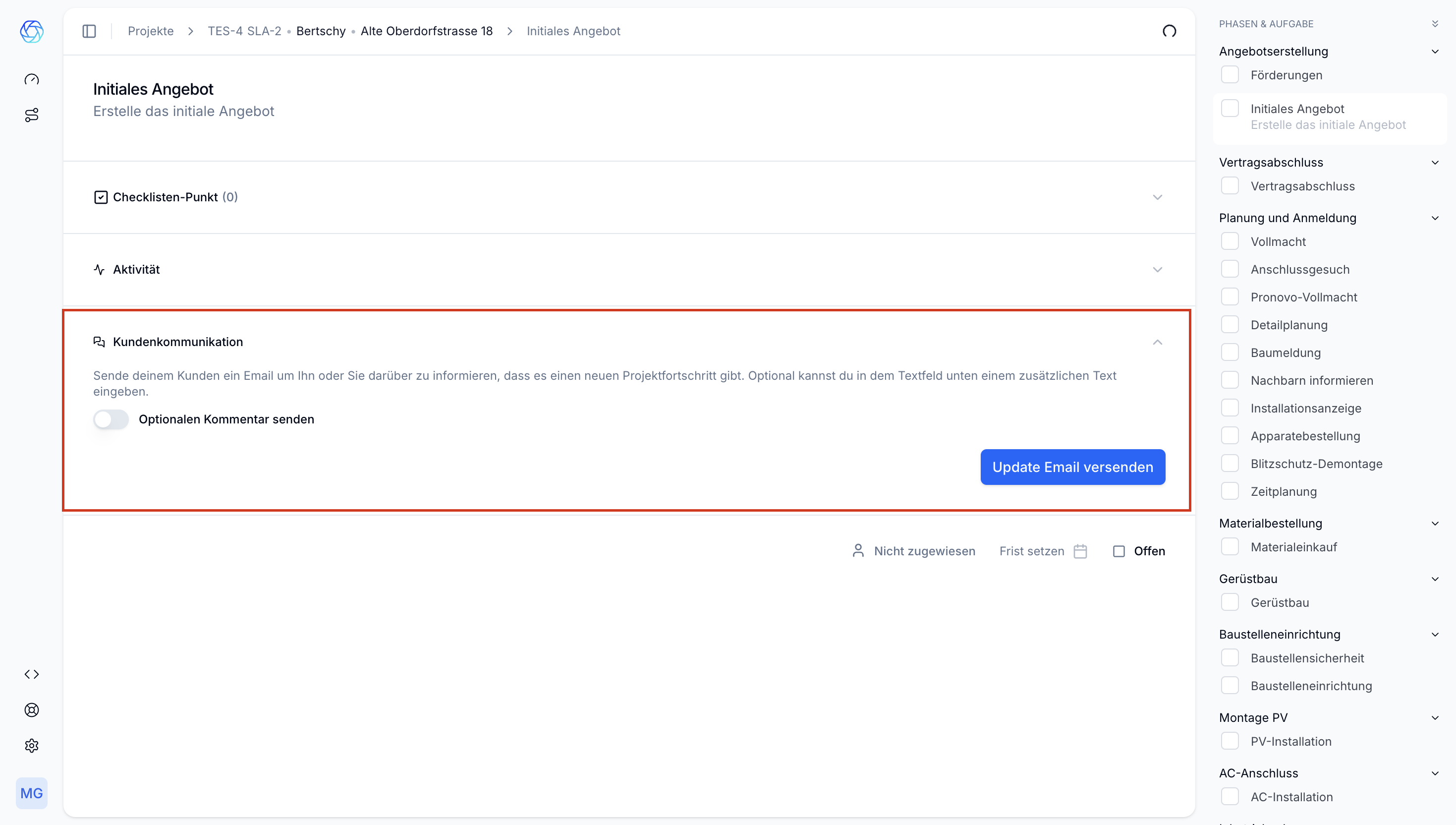Expand the Checklisten-Punkt section

[1157, 197]
